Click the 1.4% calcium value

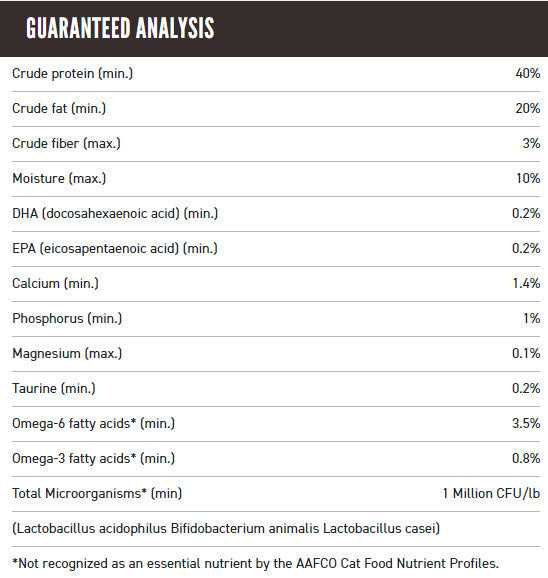pos(526,283)
